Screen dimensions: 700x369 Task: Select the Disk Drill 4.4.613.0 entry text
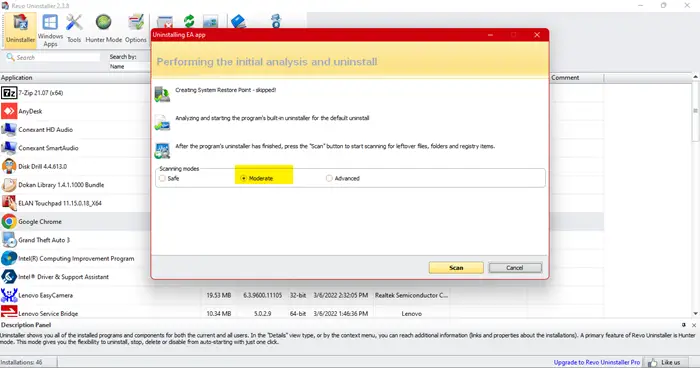pos(42,166)
